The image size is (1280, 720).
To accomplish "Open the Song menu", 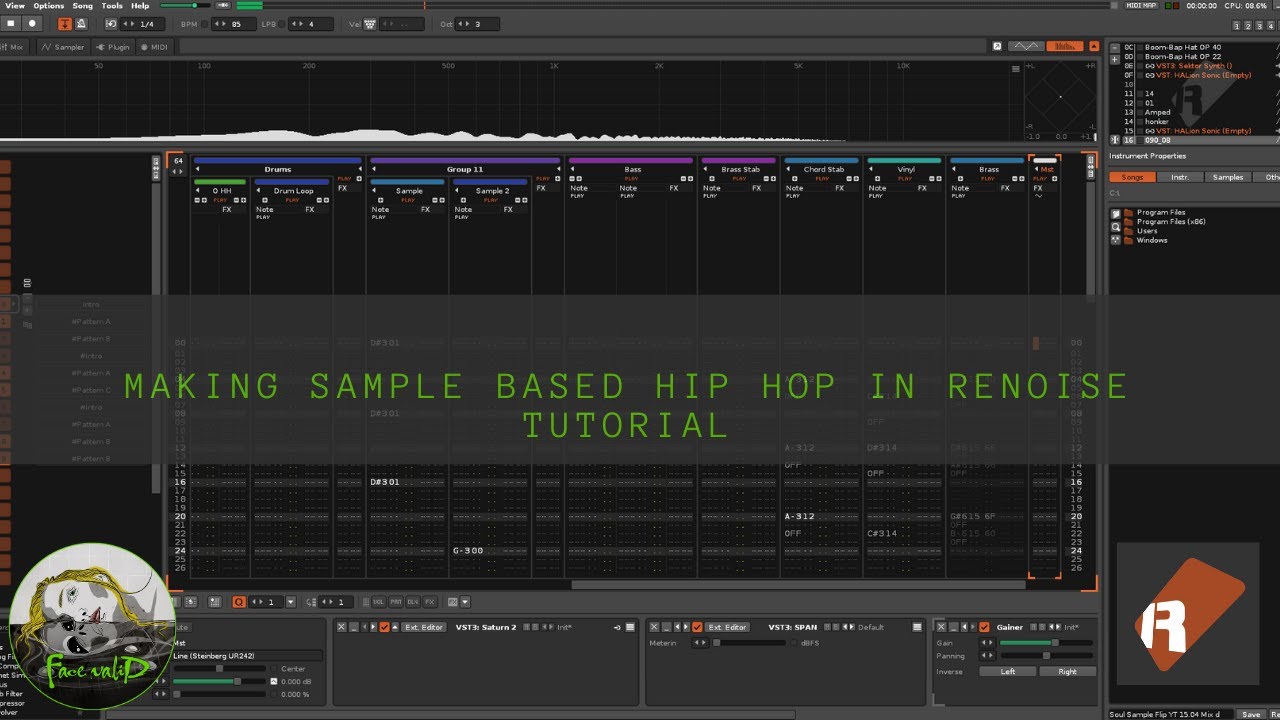I will click(x=82, y=5).
